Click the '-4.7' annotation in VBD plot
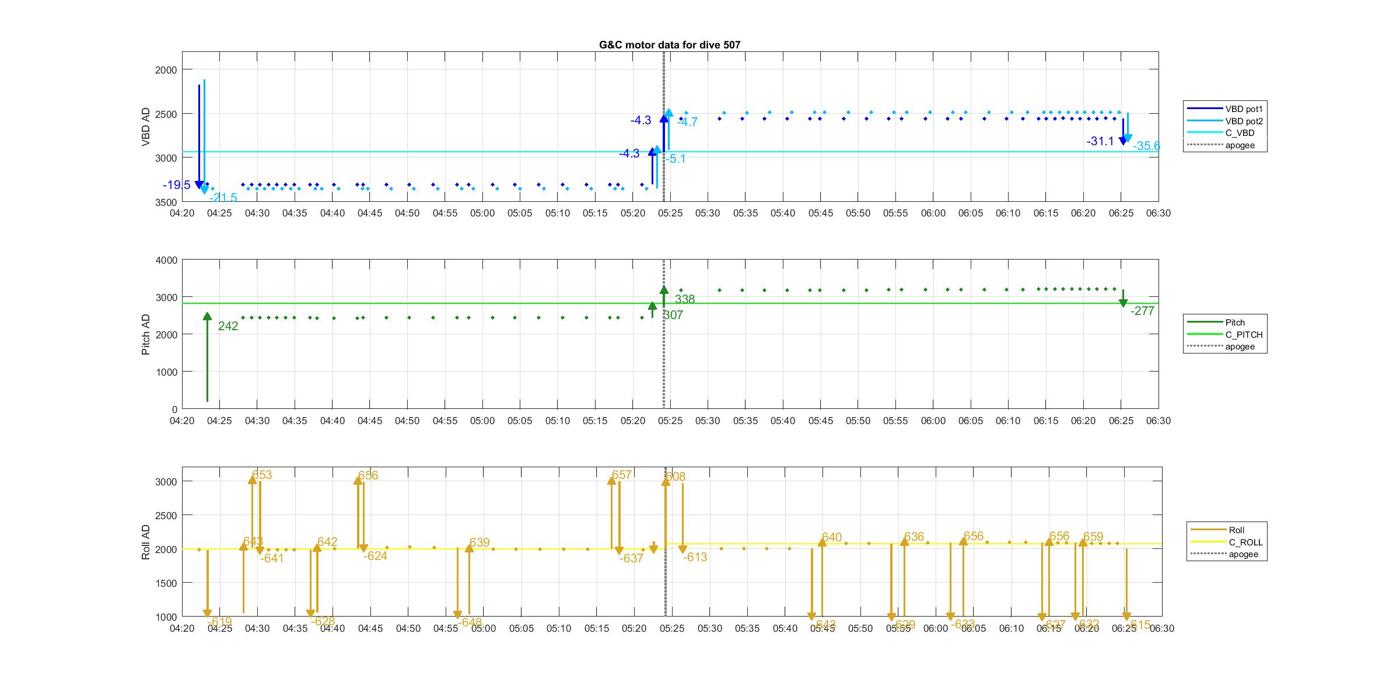This screenshot has height=693, width=1400. coord(687,122)
